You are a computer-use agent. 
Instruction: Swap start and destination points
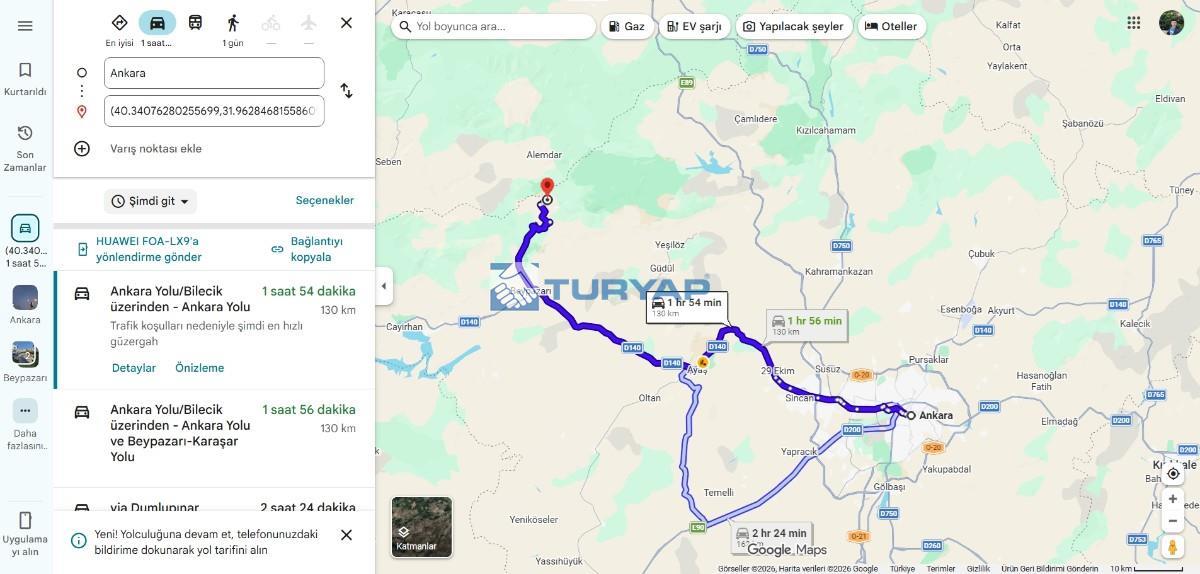[x=346, y=91]
